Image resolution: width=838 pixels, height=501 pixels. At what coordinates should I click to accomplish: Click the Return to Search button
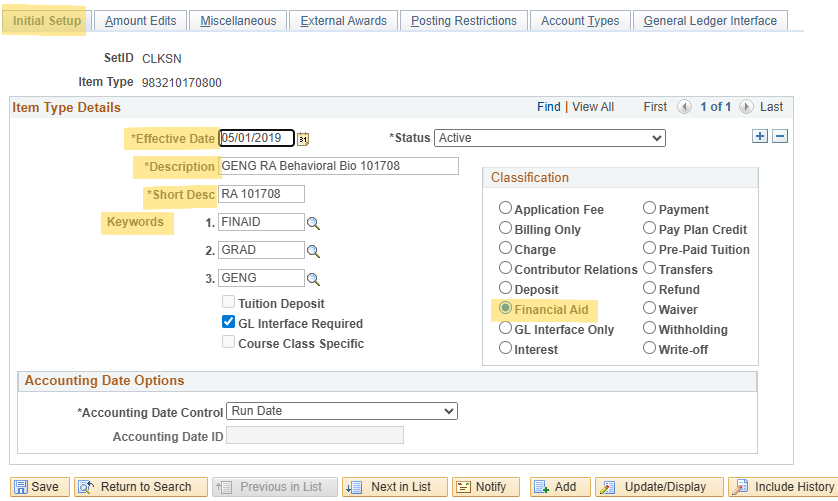(141, 487)
